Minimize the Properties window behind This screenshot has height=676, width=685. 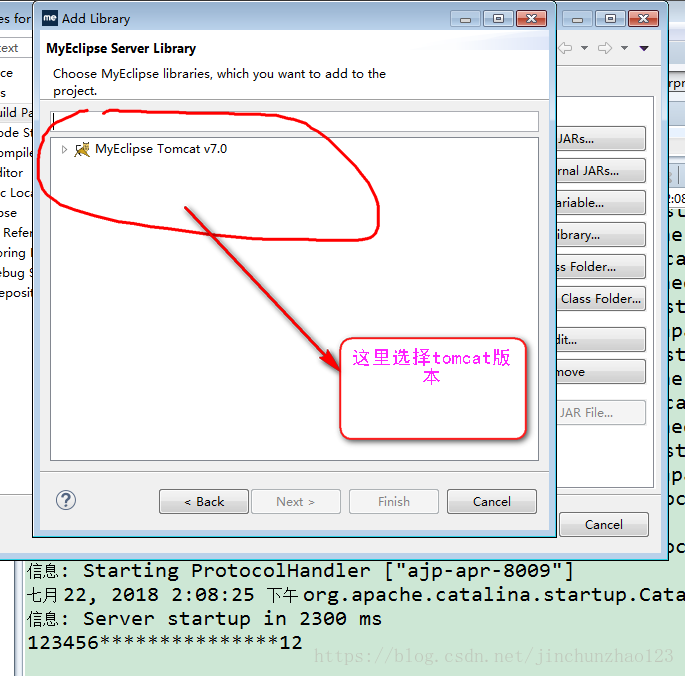point(577,19)
